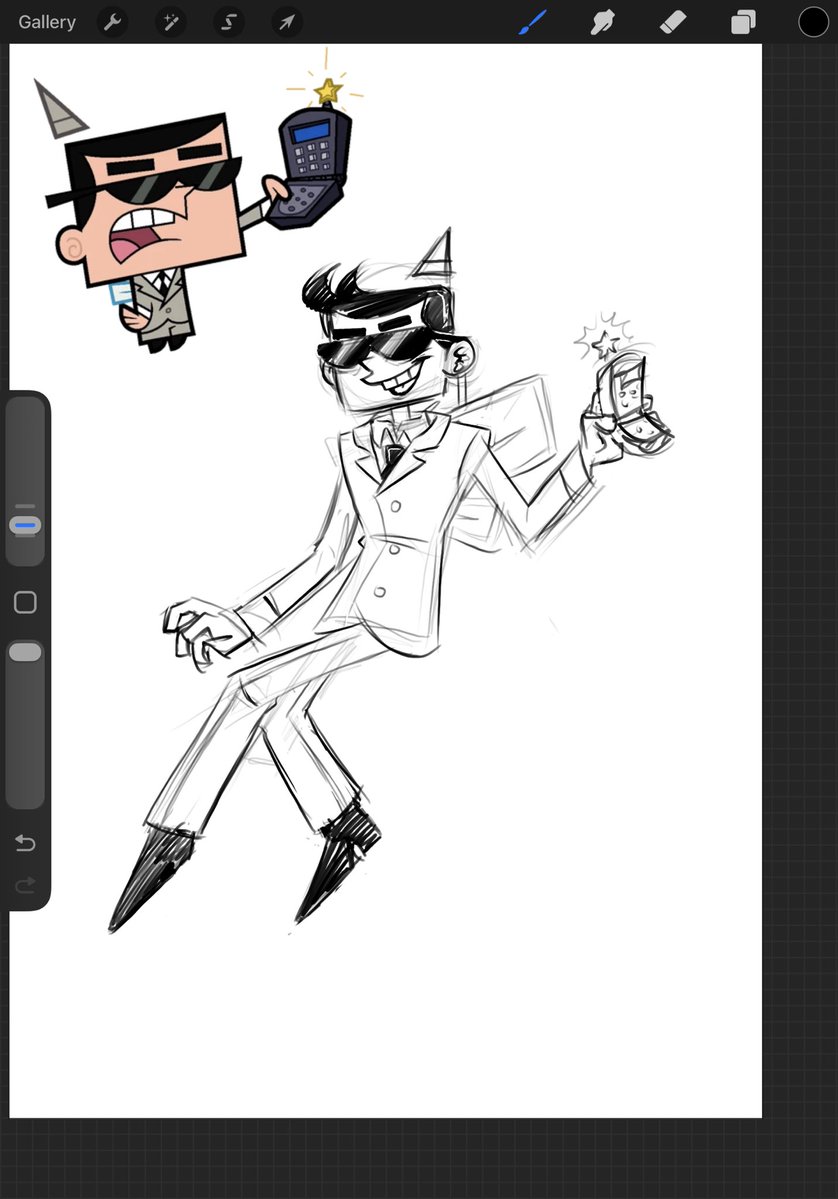
Task: Open the Actions wrench menu
Action: click(x=112, y=22)
